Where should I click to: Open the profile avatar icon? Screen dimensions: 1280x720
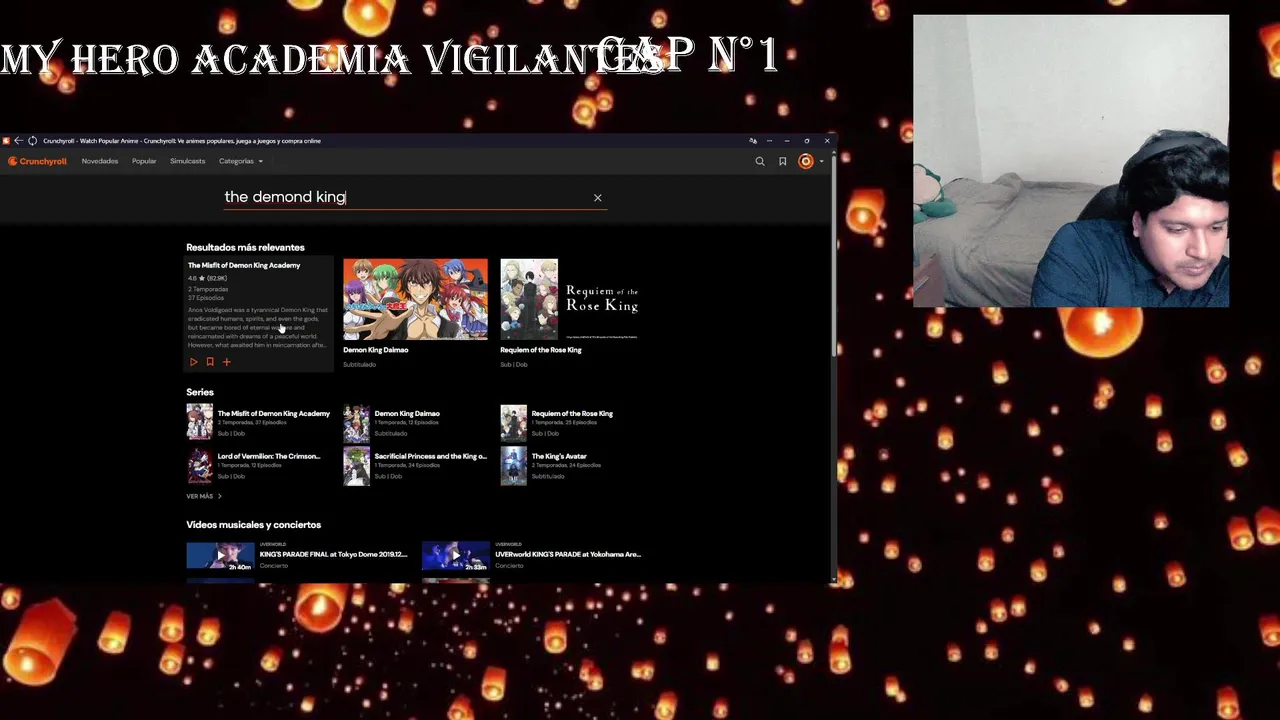coord(806,161)
